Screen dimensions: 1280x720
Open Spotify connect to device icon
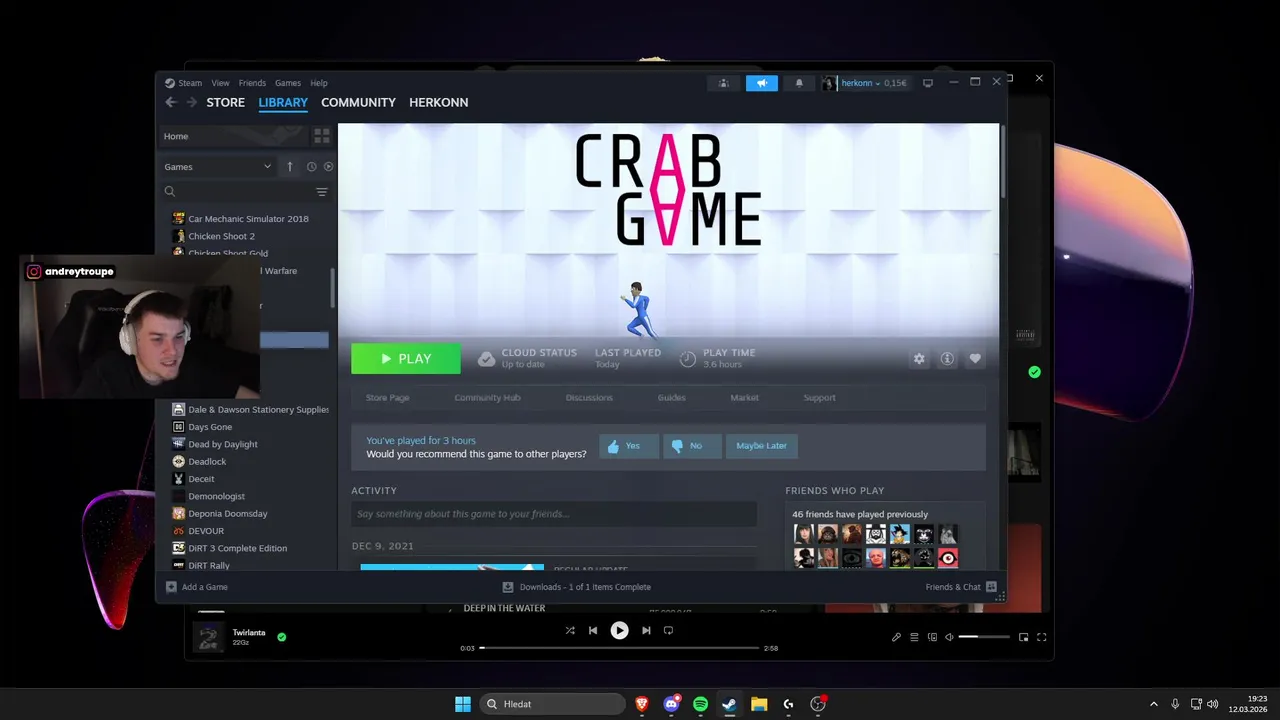932,637
